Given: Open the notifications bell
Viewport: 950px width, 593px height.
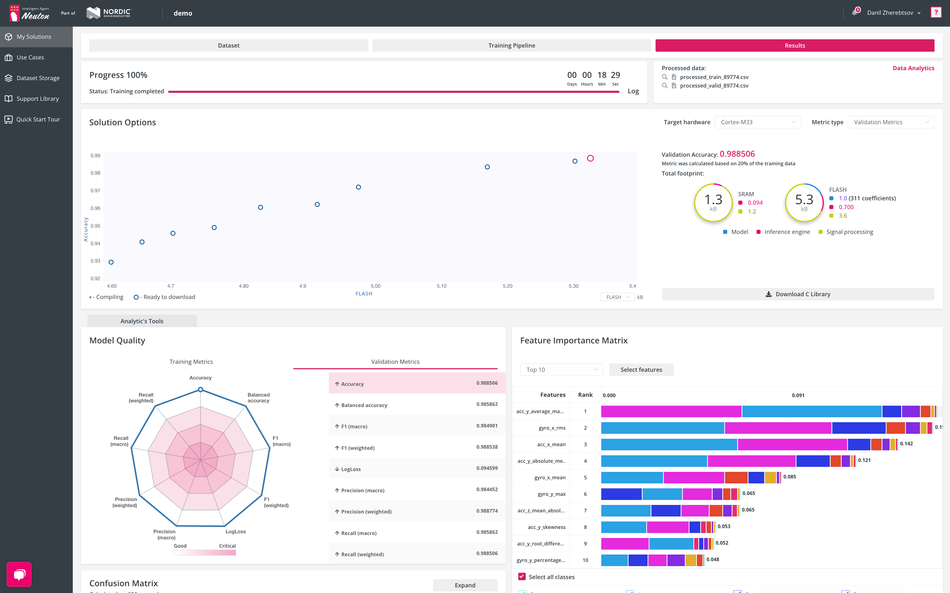Looking at the screenshot, I should (x=857, y=12).
